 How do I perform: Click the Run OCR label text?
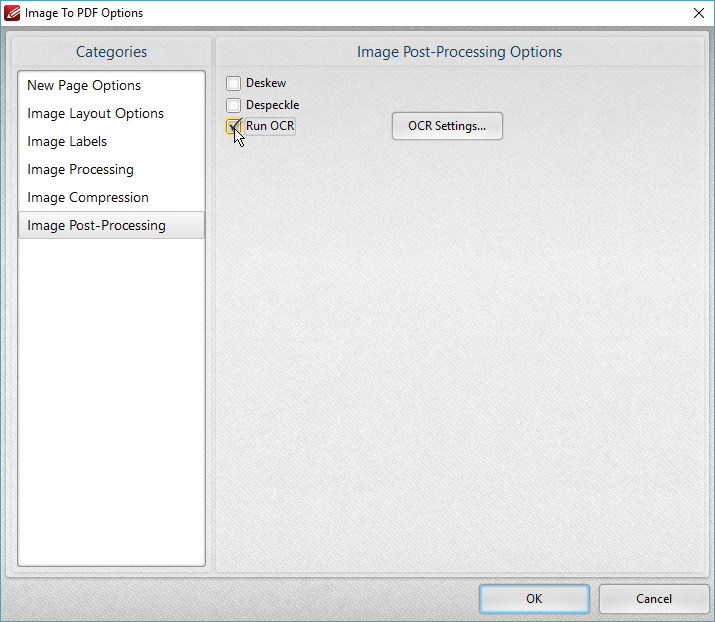pyautogui.click(x=270, y=126)
